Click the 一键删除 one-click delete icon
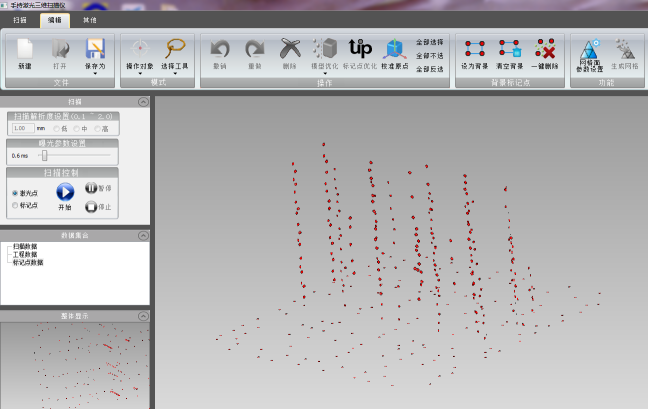648x409 pixels. tap(545, 49)
